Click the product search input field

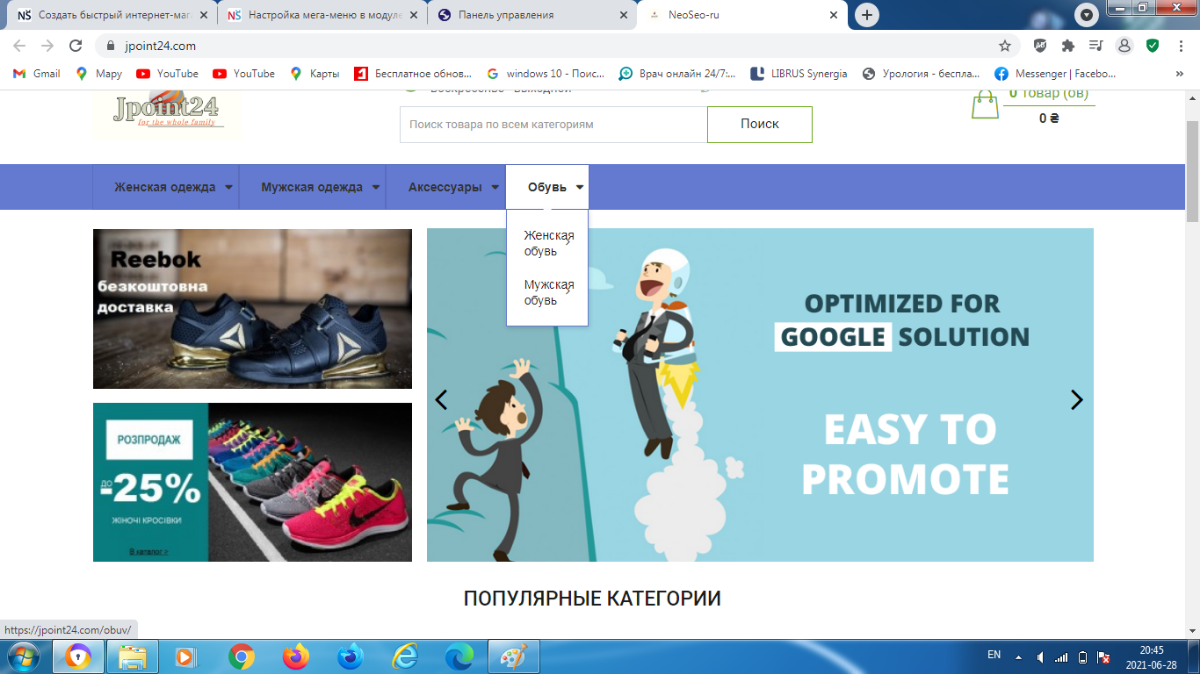point(553,124)
